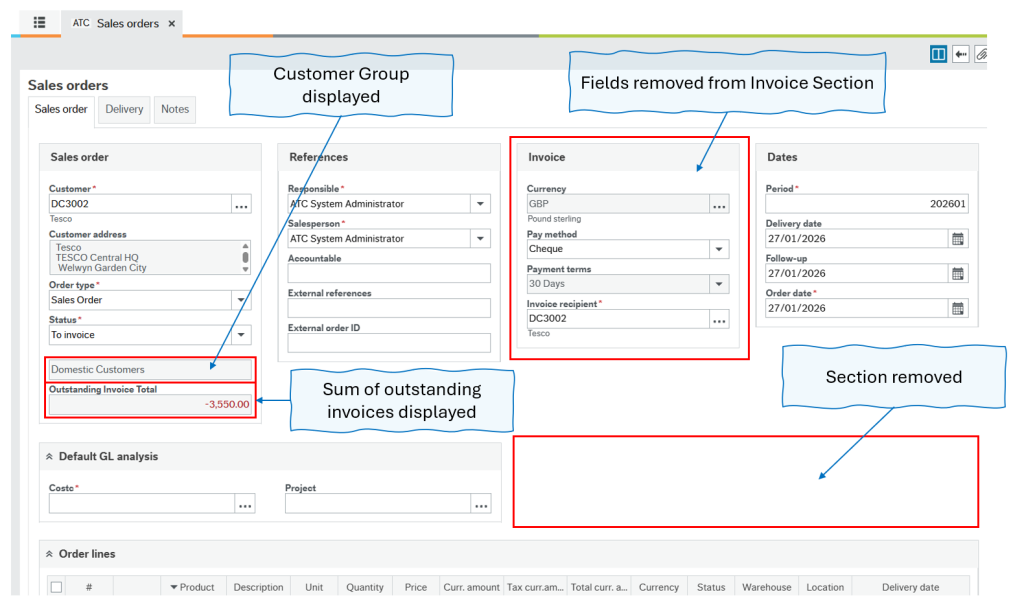Open the Follow-up calendar picker
The height and width of the screenshot is (596, 1024).
click(958, 273)
